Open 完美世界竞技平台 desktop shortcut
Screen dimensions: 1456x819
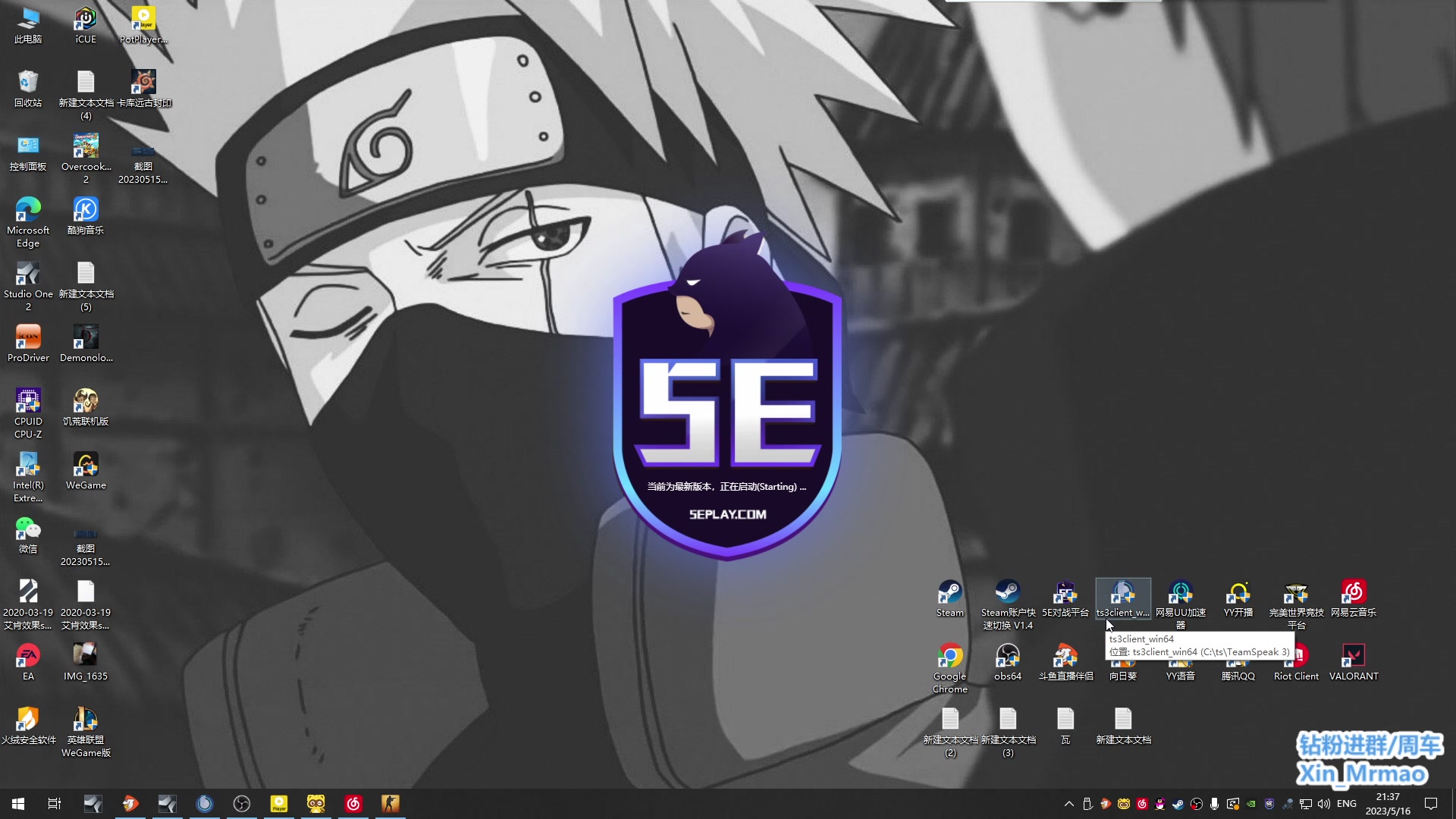(x=1296, y=604)
